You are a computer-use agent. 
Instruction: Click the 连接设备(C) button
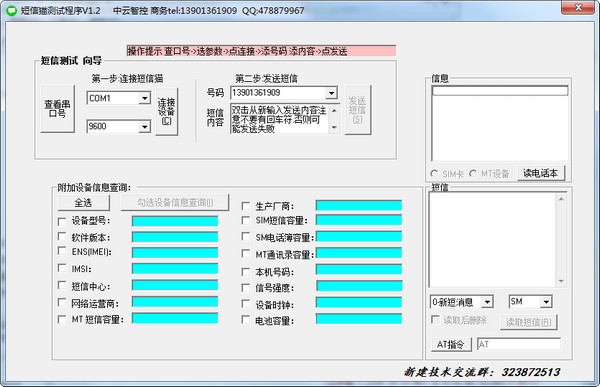[166, 111]
